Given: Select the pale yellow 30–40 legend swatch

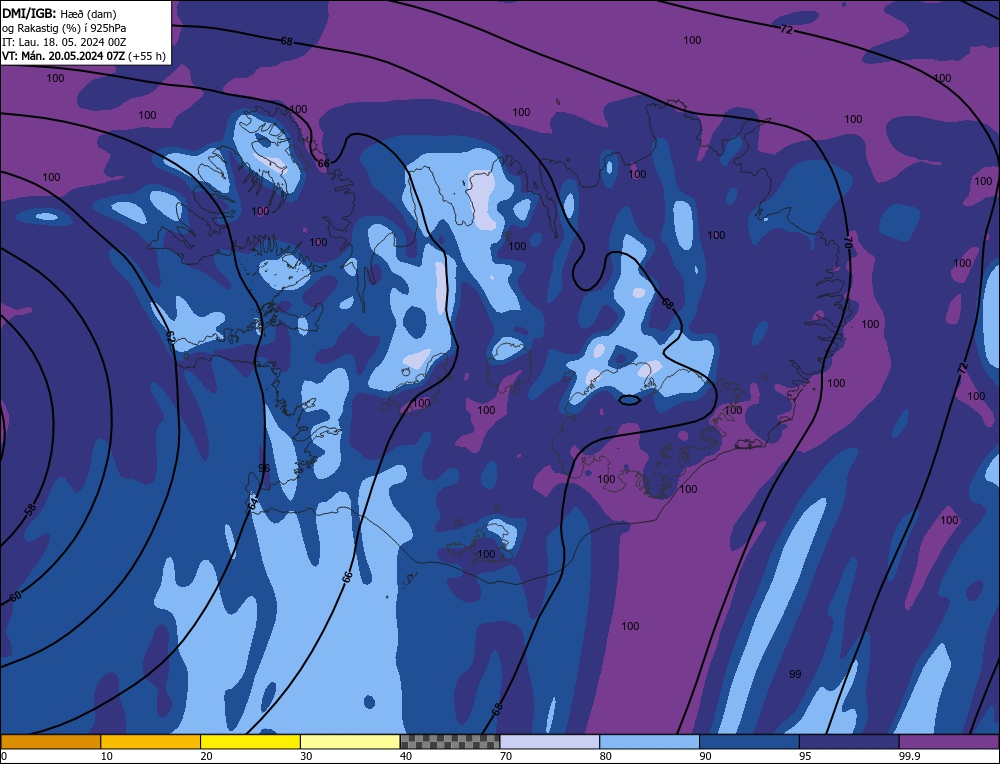Looking at the screenshot, I should pos(350,742).
